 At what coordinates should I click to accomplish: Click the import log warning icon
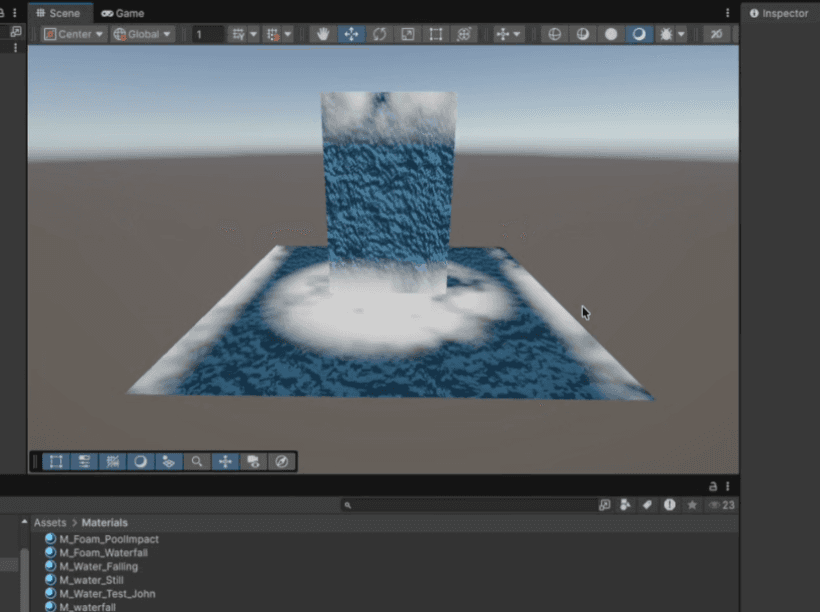pos(669,505)
